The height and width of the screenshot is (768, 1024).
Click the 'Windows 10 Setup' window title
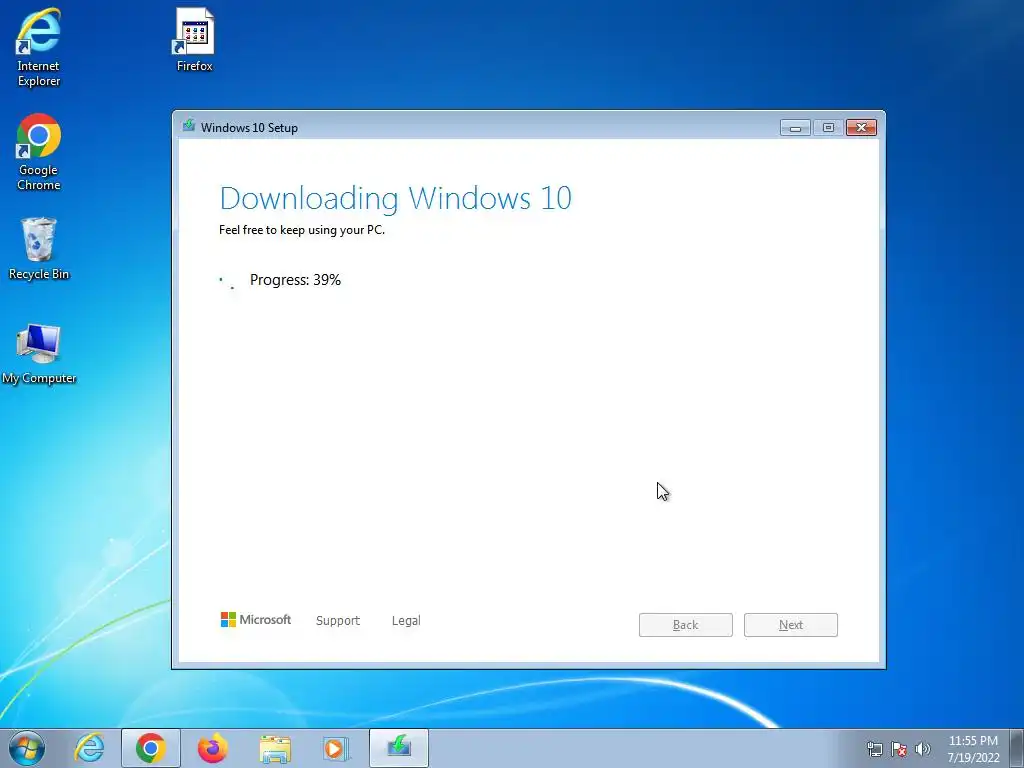[x=249, y=128]
